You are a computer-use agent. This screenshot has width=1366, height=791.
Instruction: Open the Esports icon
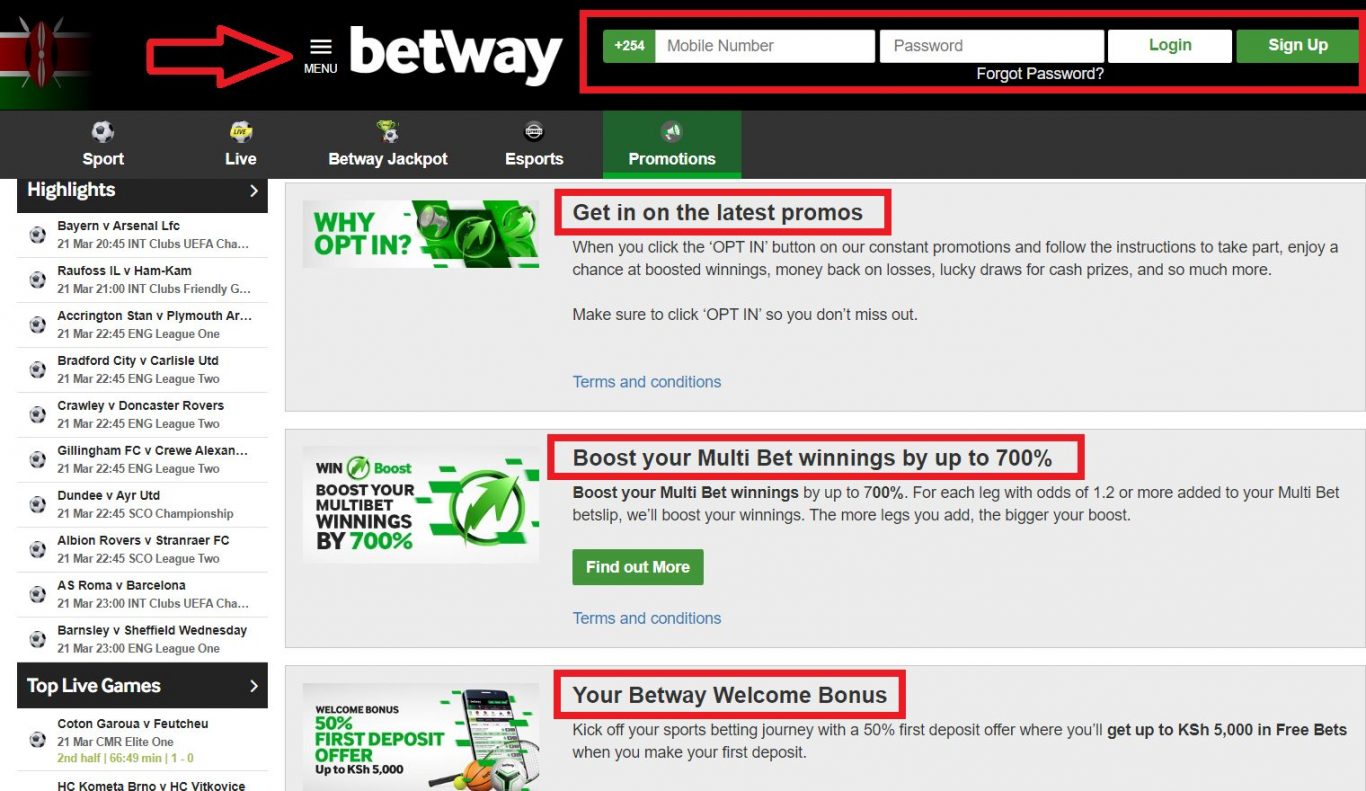[534, 132]
